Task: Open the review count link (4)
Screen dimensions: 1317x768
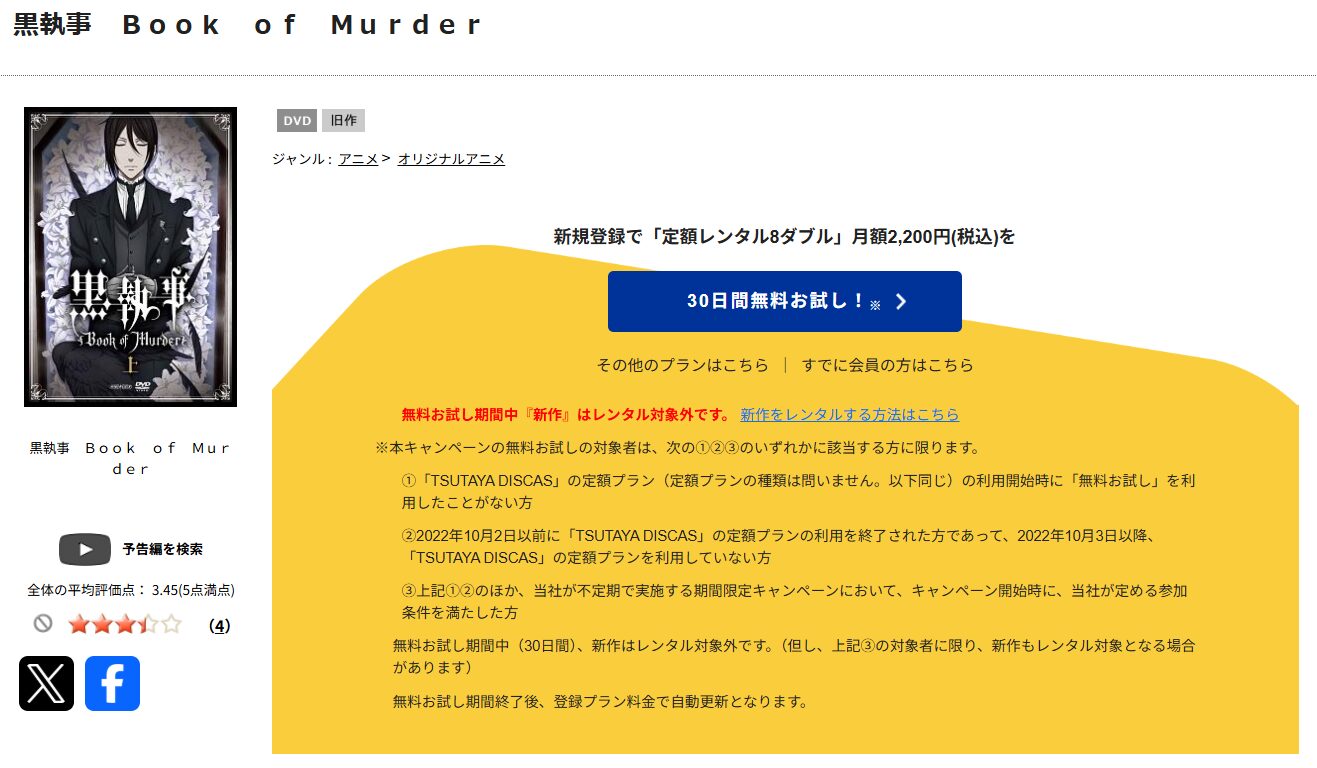Action: point(220,626)
